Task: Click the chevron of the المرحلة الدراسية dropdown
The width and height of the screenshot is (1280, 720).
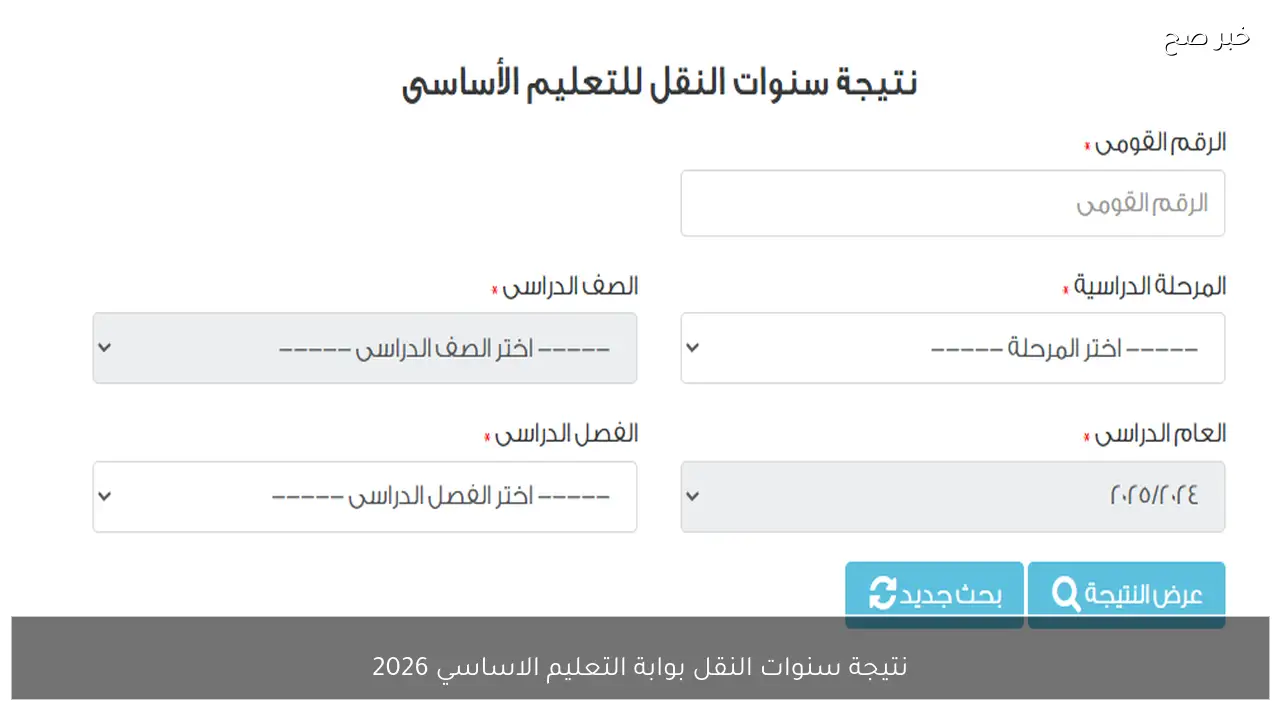Action: coord(693,347)
